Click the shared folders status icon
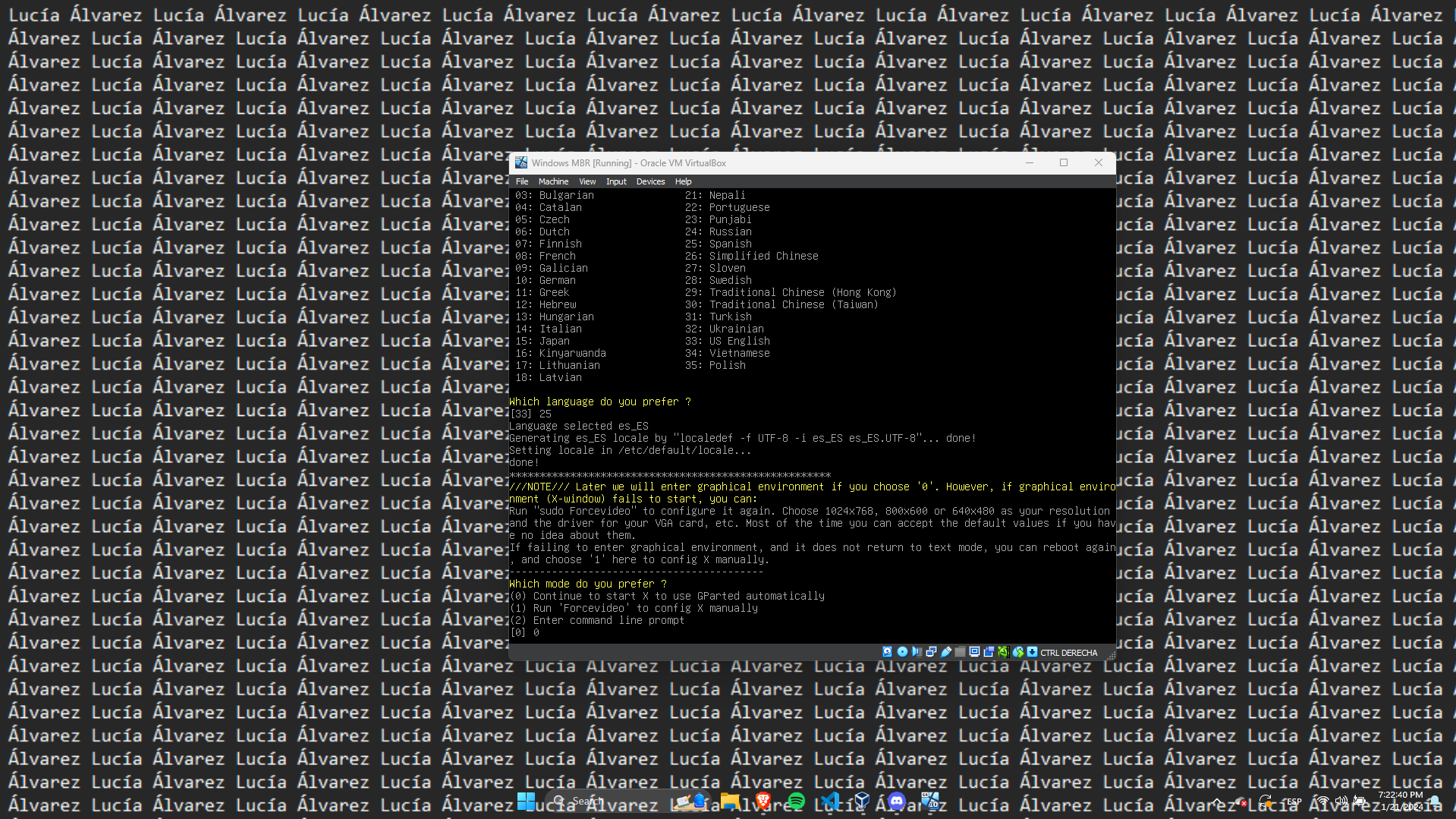 pos(961,652)
